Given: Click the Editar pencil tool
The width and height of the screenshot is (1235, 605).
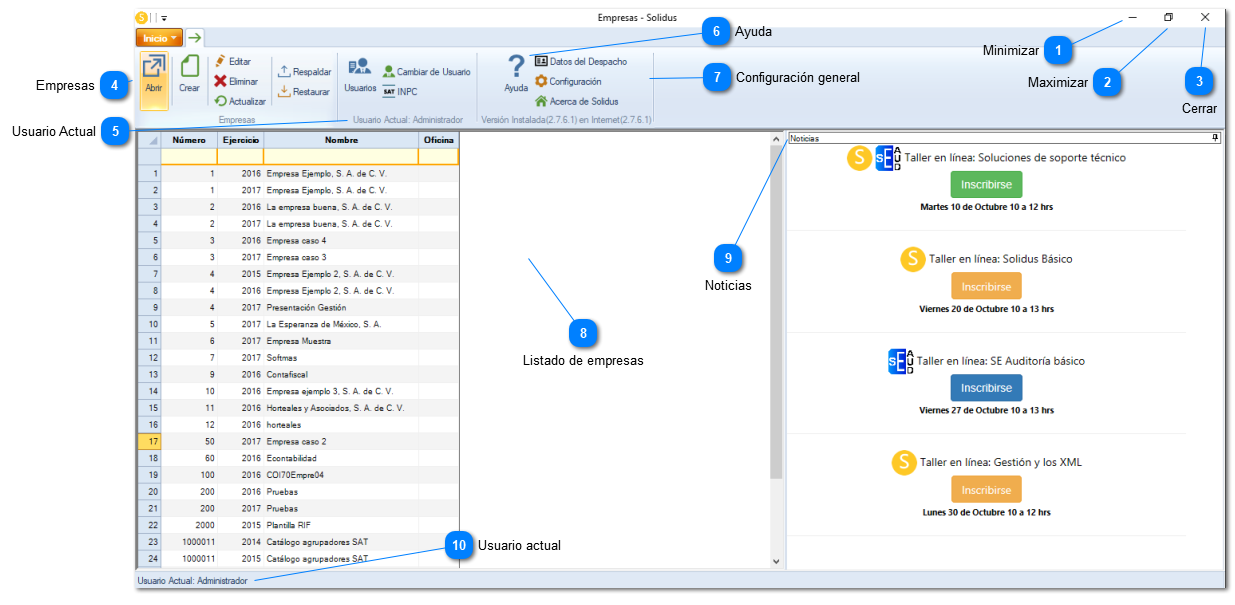Looking at the screenshot, I should point(233,62).
